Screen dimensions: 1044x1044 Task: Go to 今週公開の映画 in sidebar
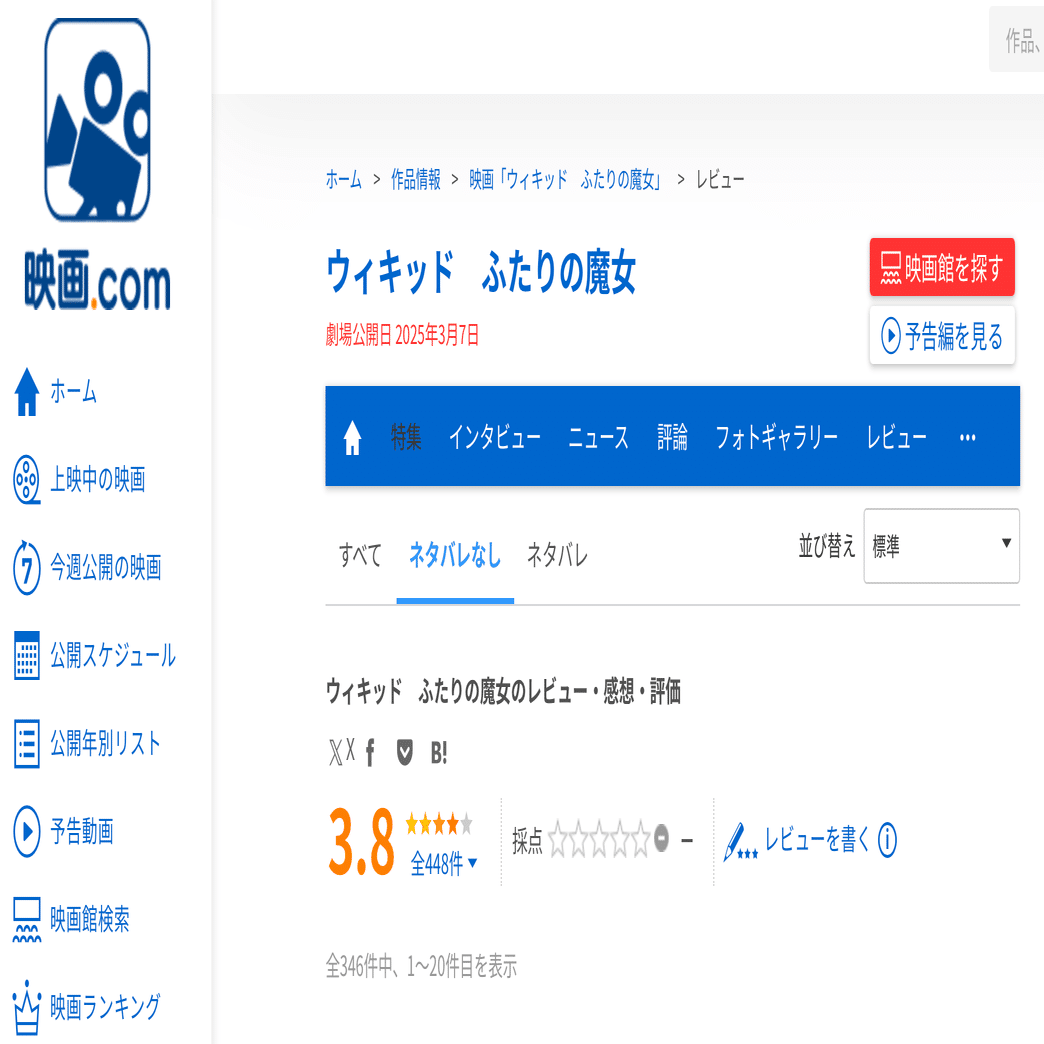click(106, 567)
